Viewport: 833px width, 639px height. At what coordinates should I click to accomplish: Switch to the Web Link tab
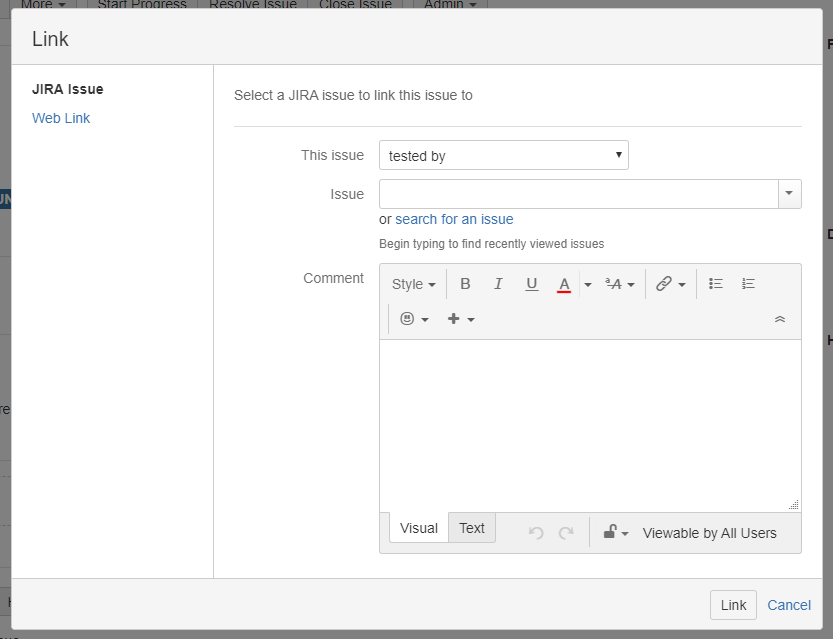[x=61, y=118]
